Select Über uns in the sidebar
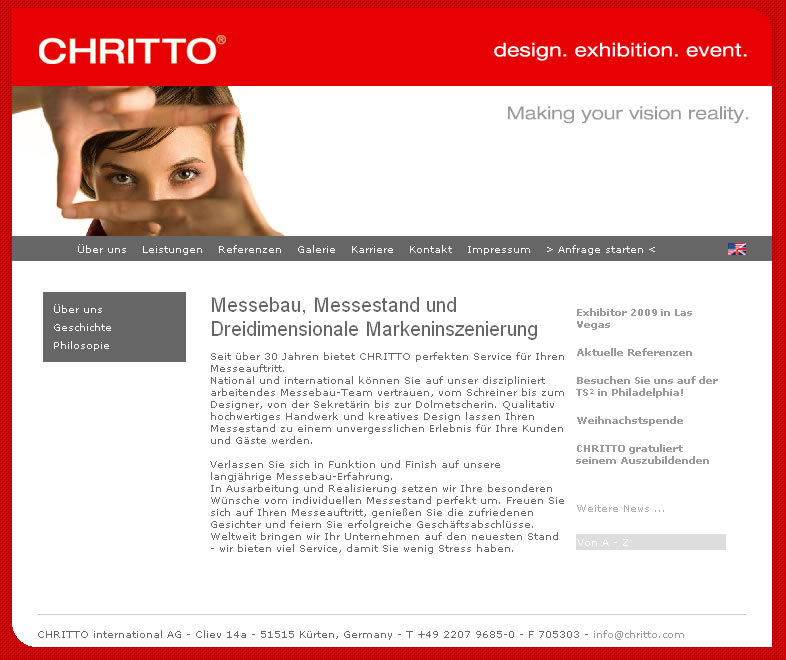The height and width of the screenshot is (660, 786). click(78, 309)
